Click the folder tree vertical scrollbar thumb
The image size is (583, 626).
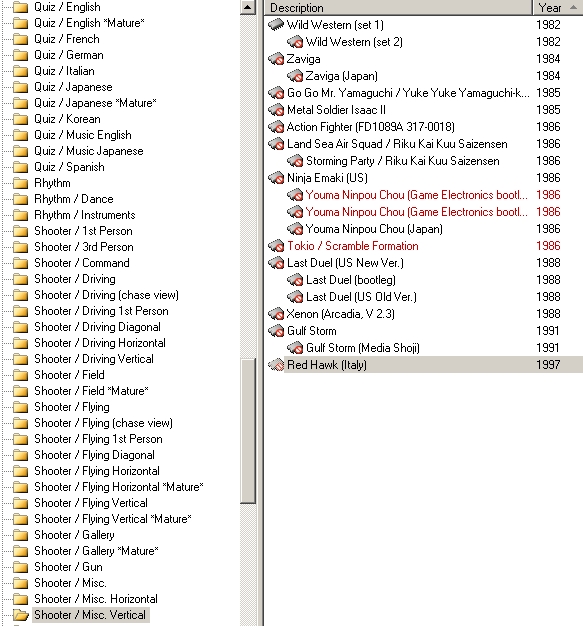point(248,430)
